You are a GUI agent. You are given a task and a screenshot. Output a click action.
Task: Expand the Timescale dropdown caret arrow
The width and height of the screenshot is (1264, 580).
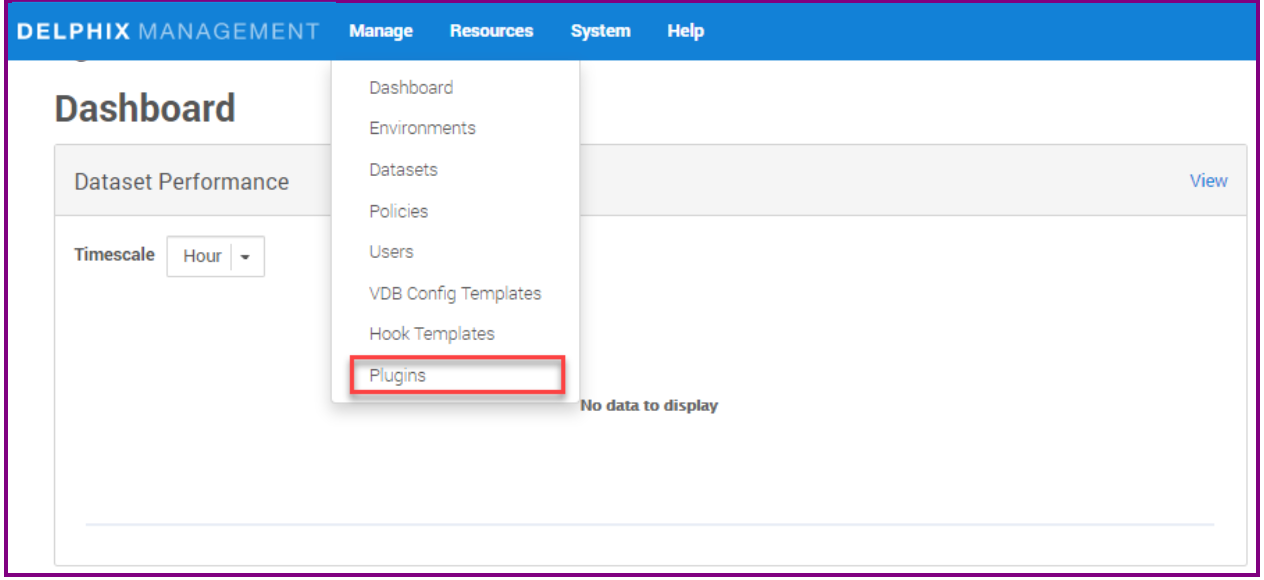pyautogui.click(x=246, y=257)
